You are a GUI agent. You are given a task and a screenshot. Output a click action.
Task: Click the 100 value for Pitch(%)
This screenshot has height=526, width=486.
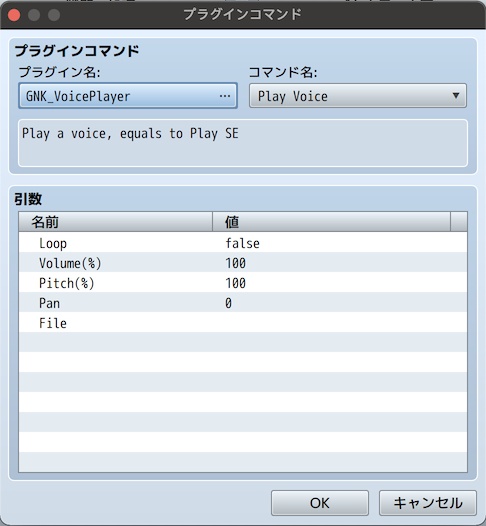[235, 283]
